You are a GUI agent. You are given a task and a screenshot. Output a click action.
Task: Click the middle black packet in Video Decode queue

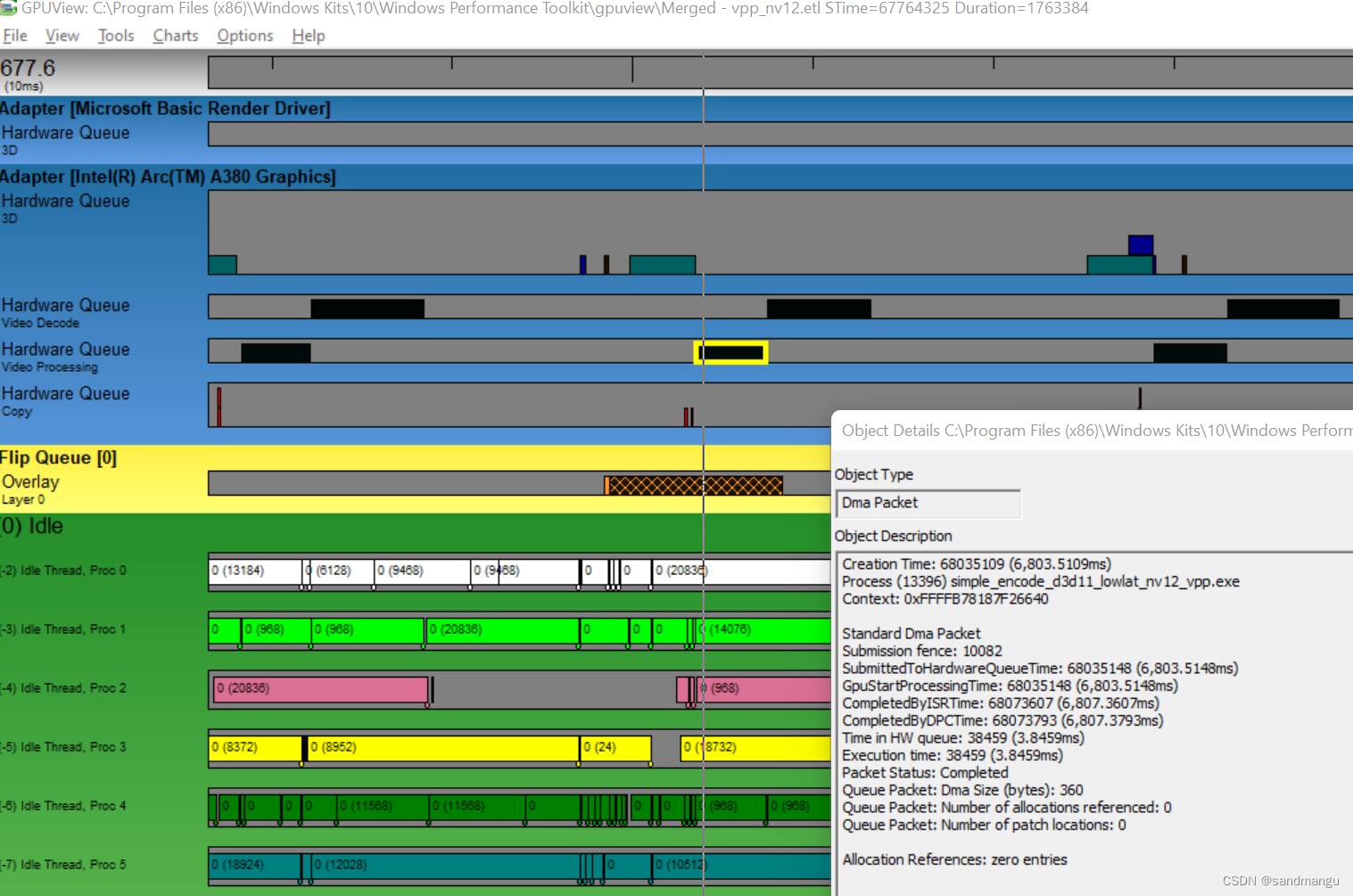tap(819, 308)
